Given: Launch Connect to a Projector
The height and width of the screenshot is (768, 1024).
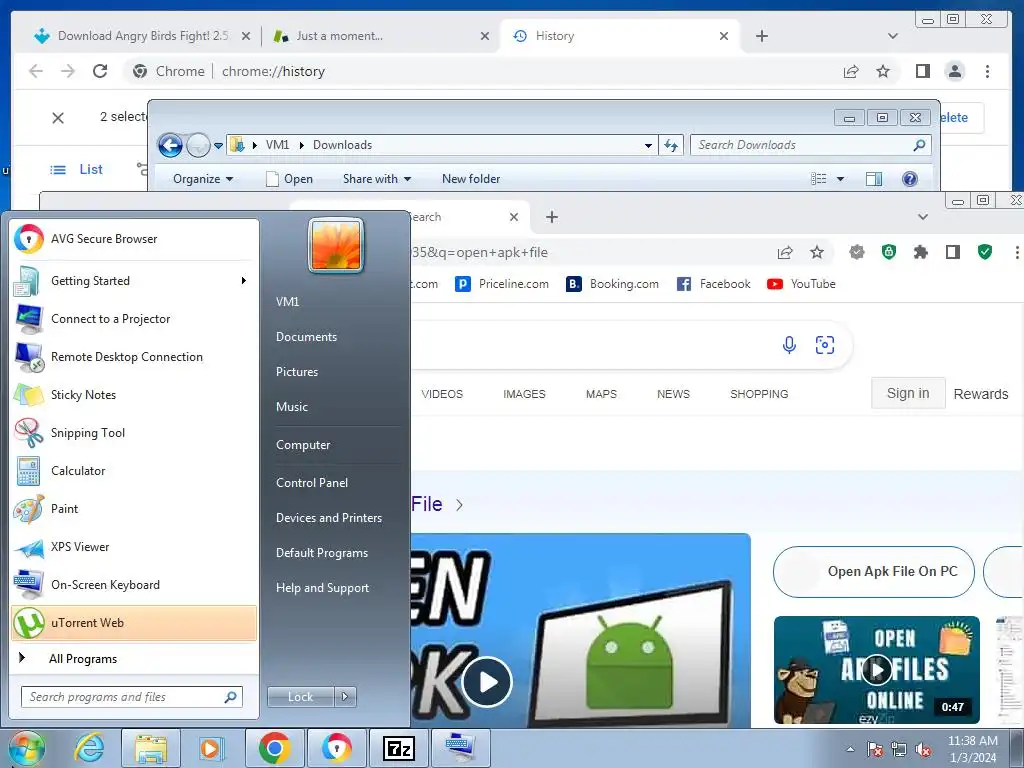Looking at the screenshot, I should point(134,319).
